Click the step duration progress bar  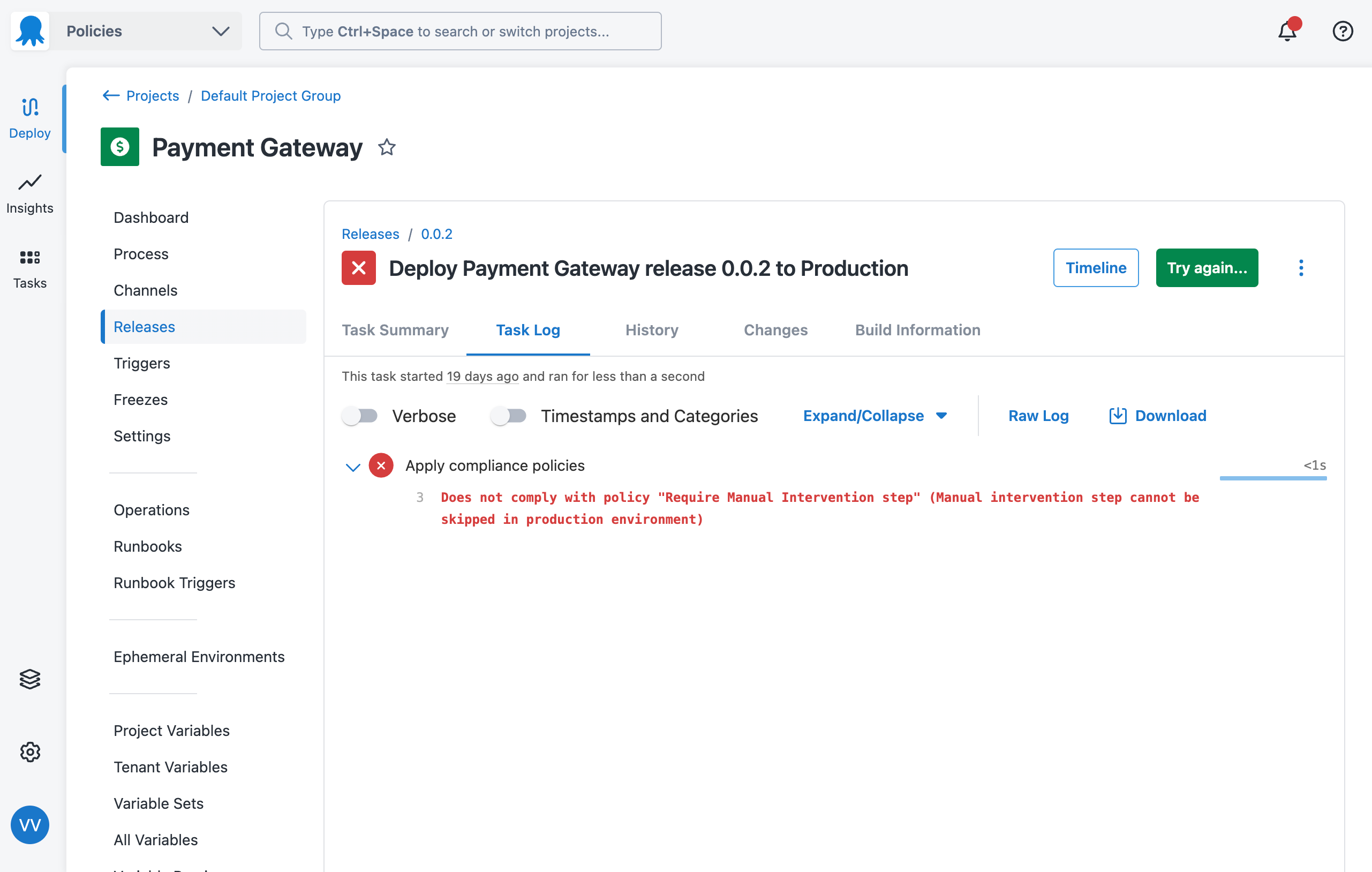1273,478
